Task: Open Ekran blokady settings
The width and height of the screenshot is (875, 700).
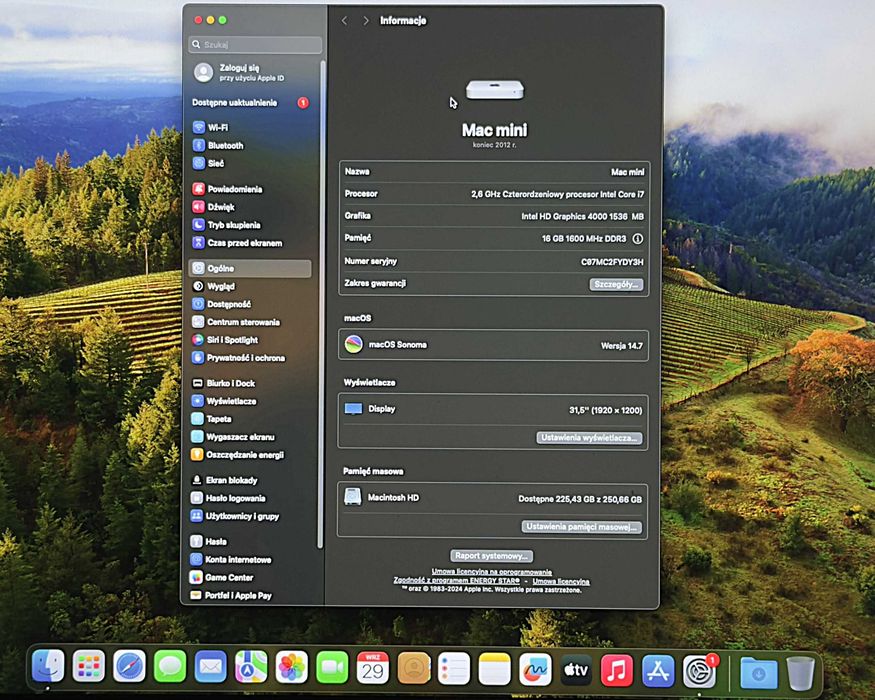Action: [224, 480]
